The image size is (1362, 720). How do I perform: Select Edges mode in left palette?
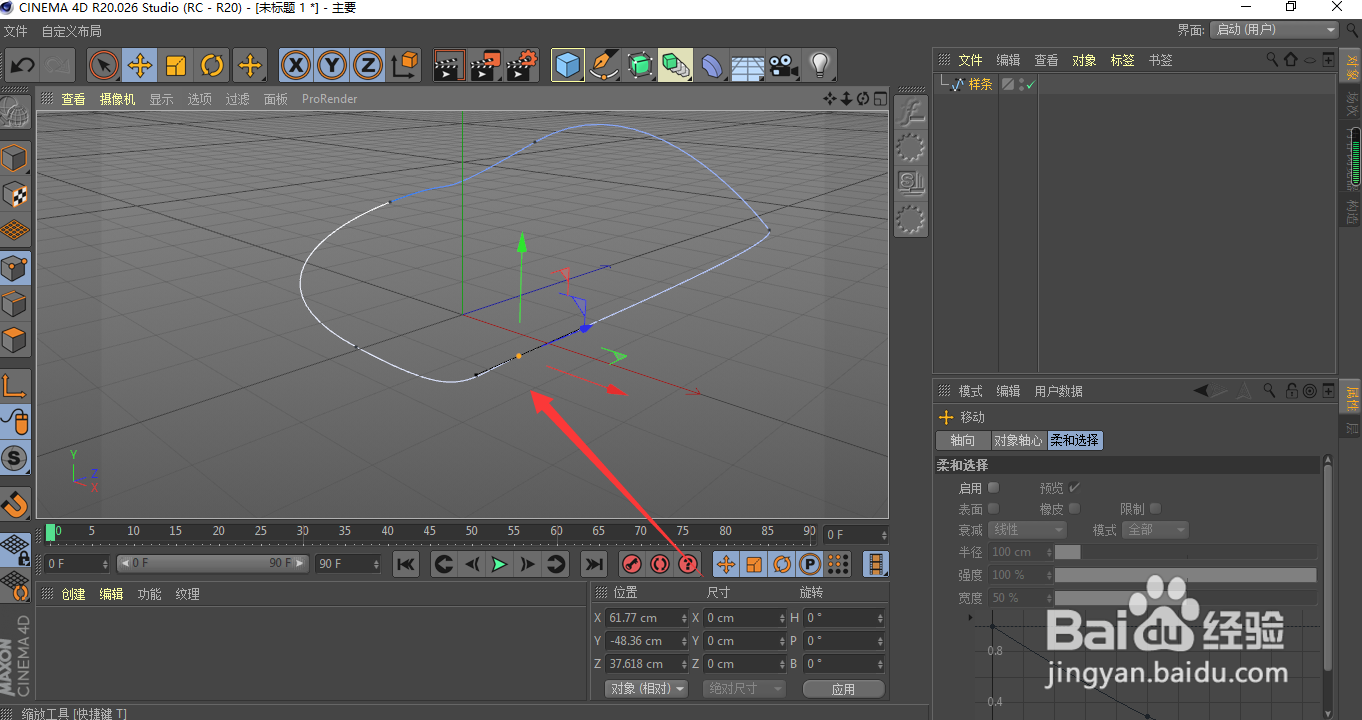[15, 304]
